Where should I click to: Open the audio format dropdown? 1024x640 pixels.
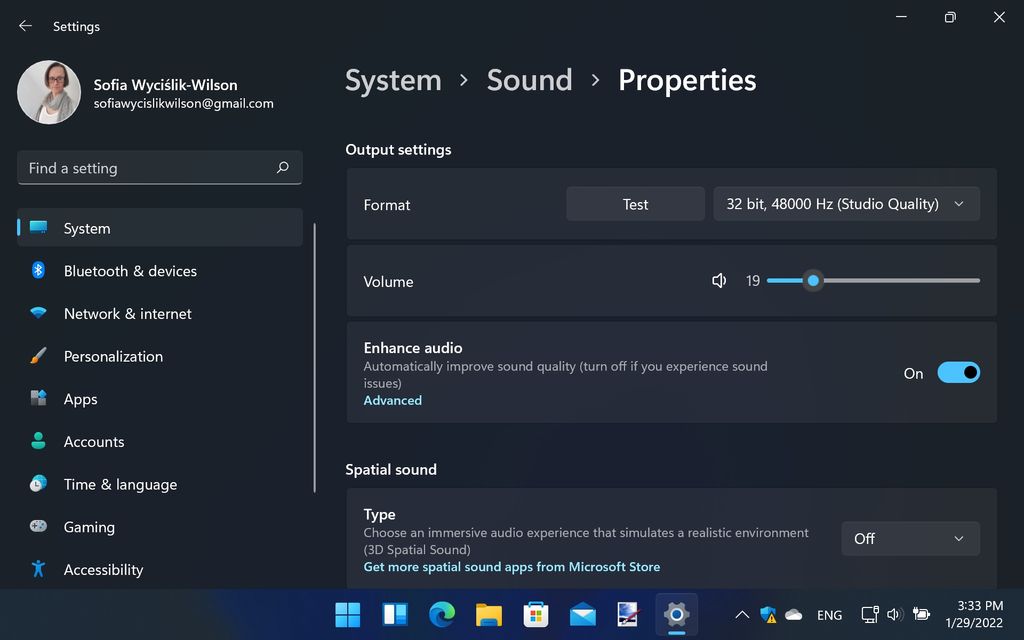(x=845, y=203)
